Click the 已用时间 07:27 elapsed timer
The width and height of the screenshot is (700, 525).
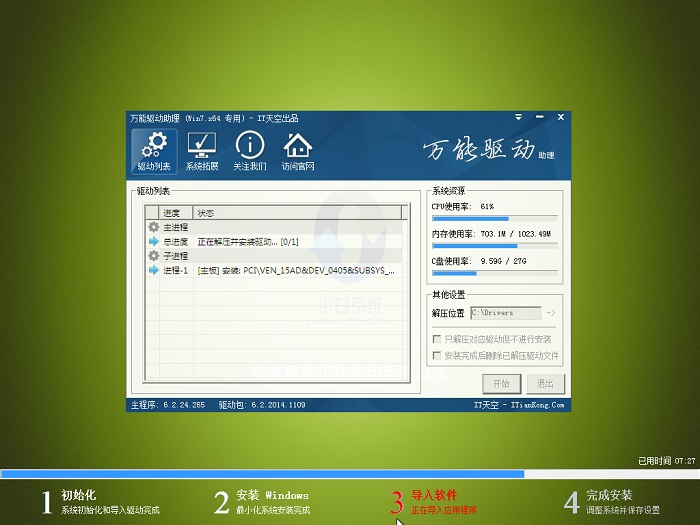(667, 461)
